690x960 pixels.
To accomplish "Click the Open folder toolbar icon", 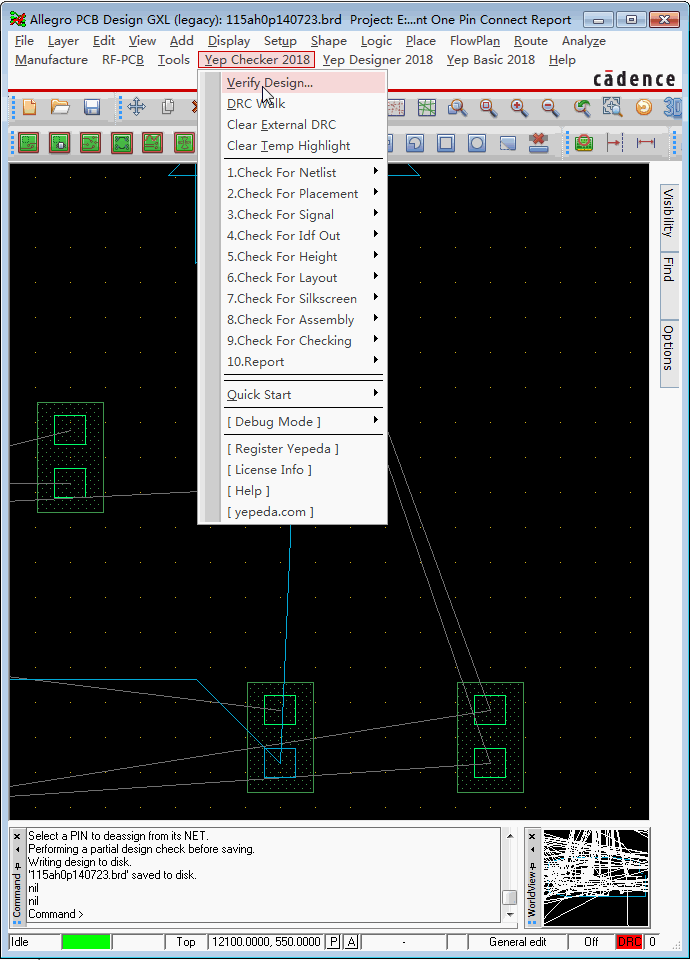I will [60, 108].
